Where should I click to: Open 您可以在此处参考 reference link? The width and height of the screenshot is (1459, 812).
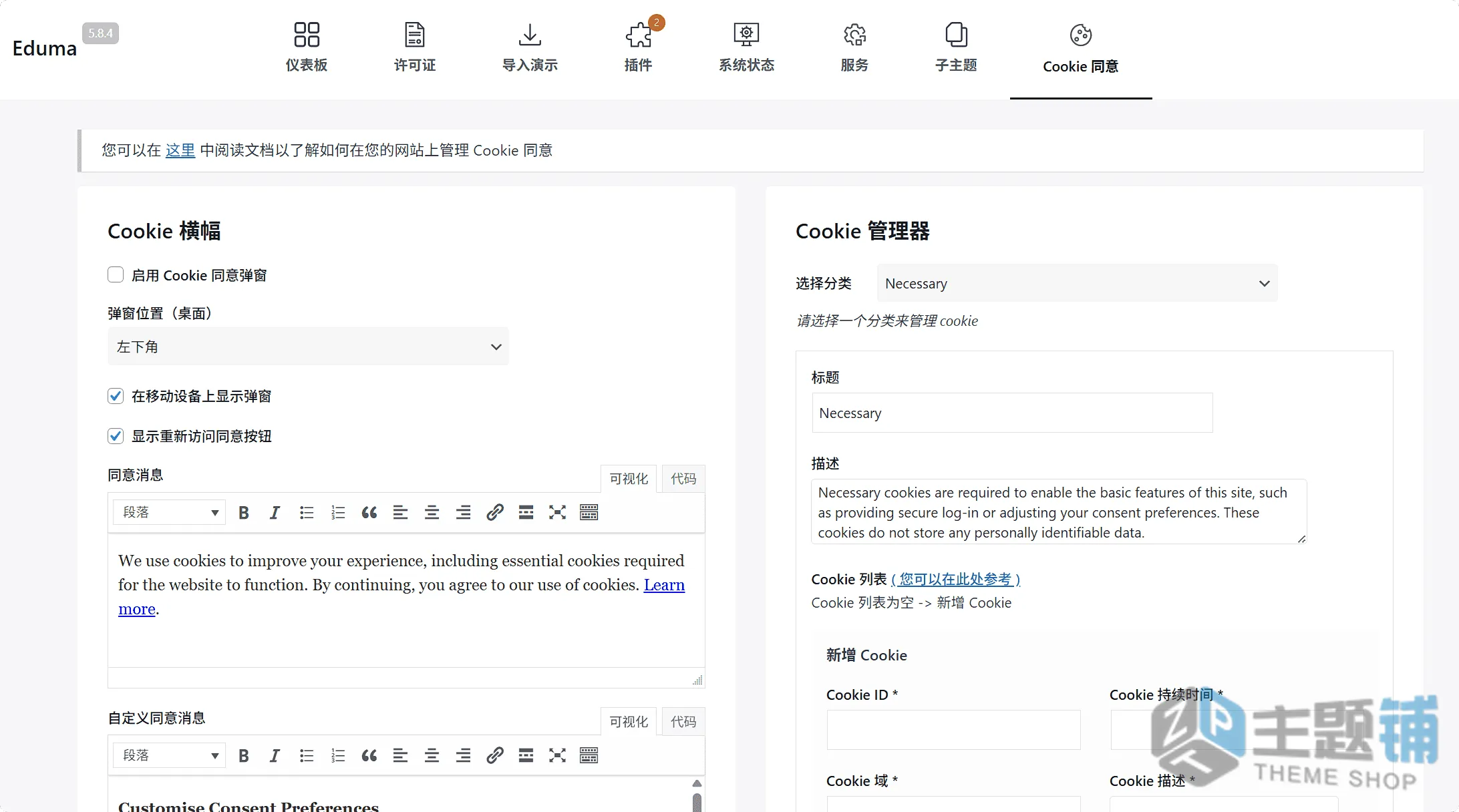(956, 579)
